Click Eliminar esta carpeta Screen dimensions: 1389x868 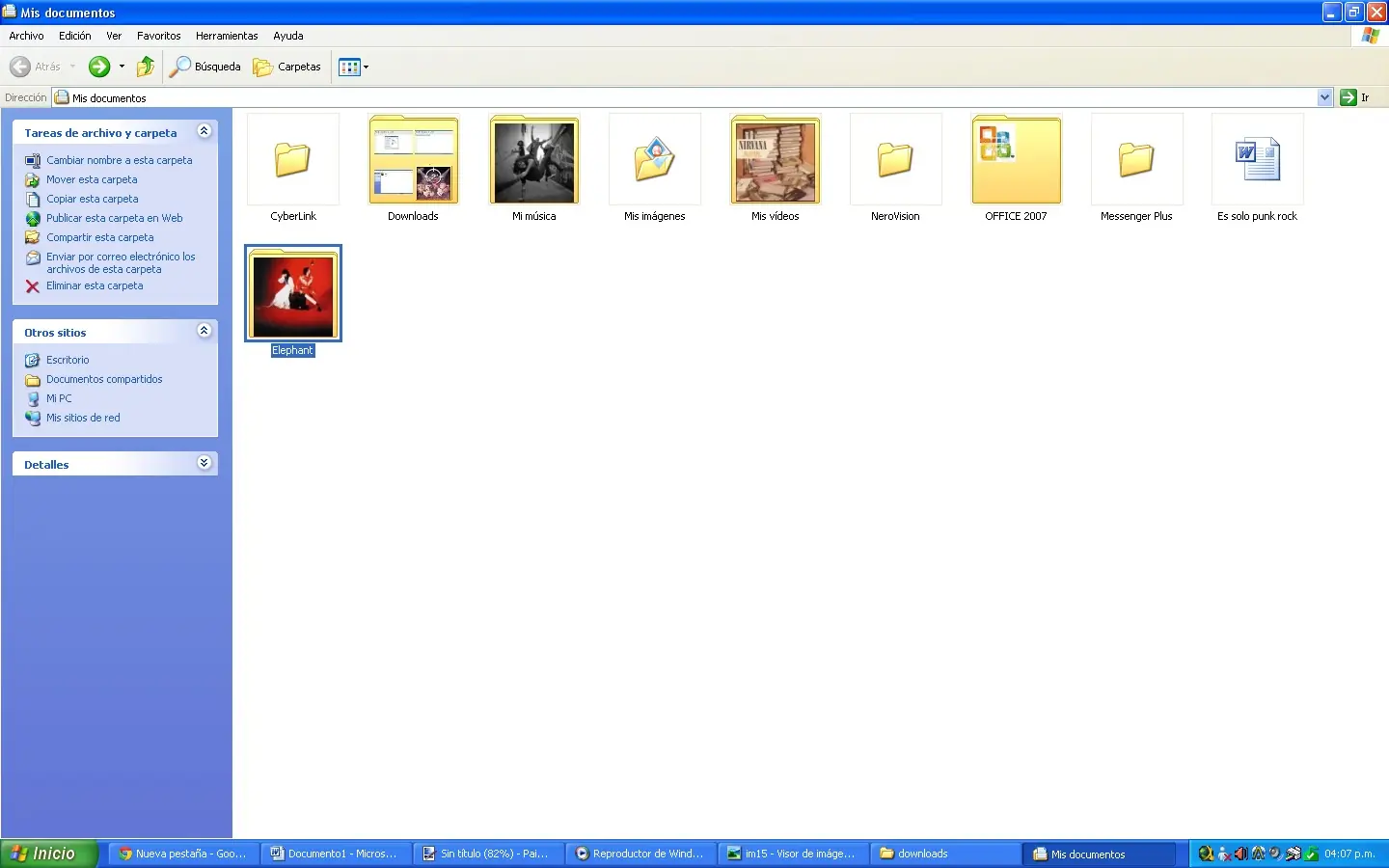pyautogui.click(x=84, y=285)
